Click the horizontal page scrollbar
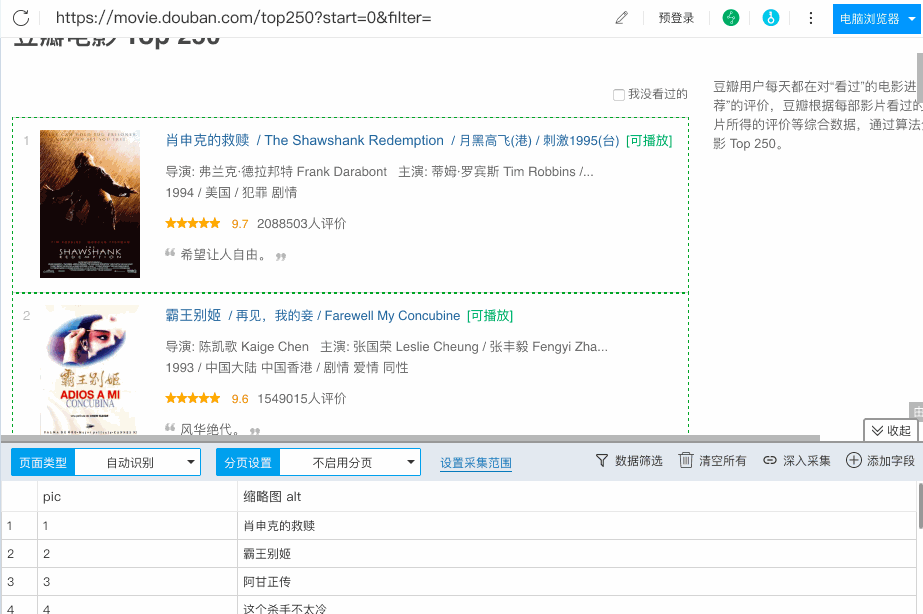Viewport: 923px width, 614px height. 410,438
